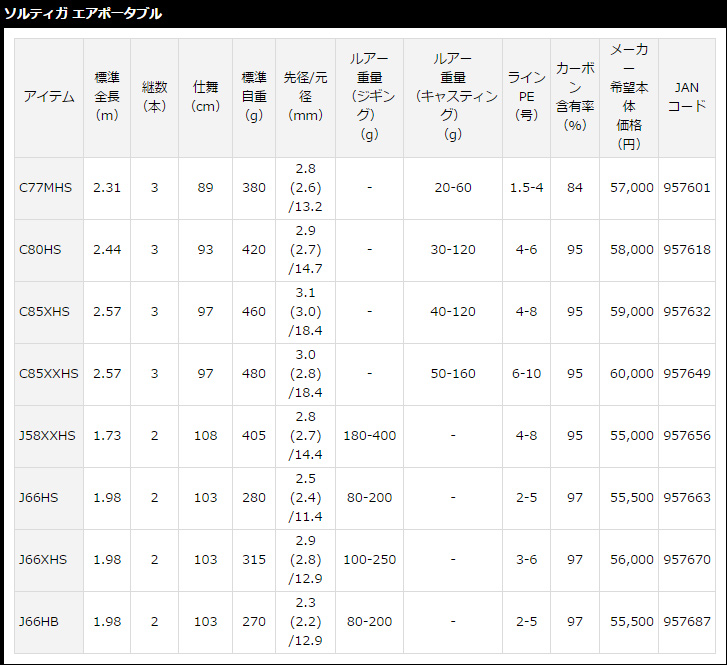The height and width of the screenshot is (665, 727).
Task: Click casting lure weight 40-120
Action: tap(453, 312)
